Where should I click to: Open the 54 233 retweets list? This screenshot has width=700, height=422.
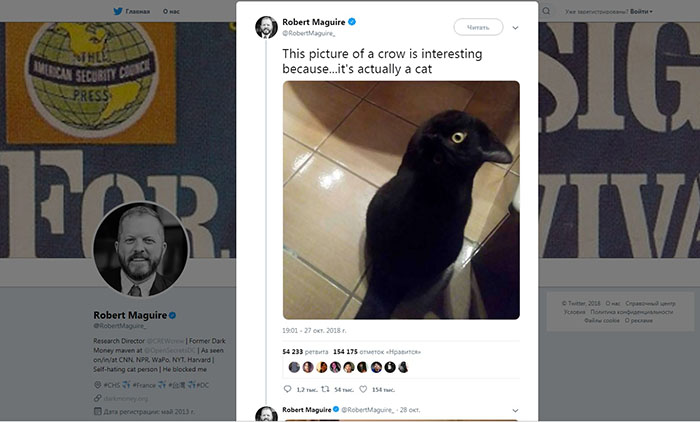tap(305, 352)
